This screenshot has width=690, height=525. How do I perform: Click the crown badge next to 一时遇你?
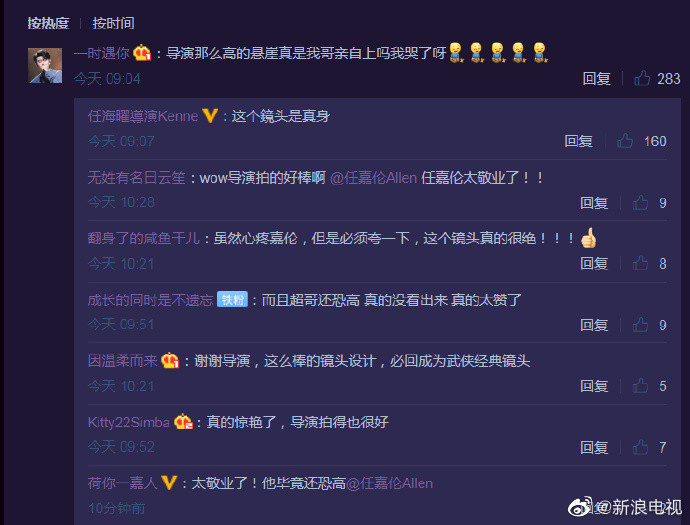click(142, 53)
